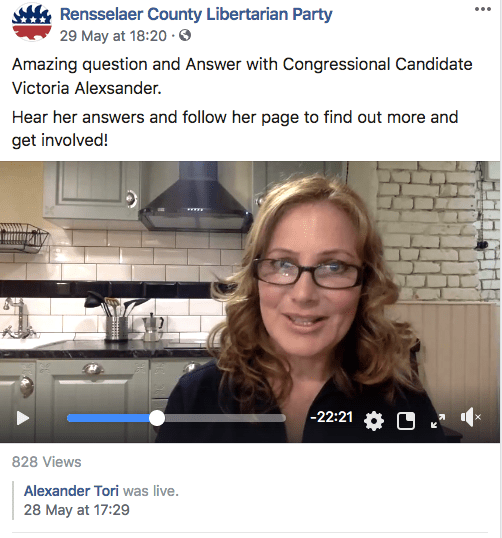Open the post timestamp 29 May at 18:20

[113, 36]
